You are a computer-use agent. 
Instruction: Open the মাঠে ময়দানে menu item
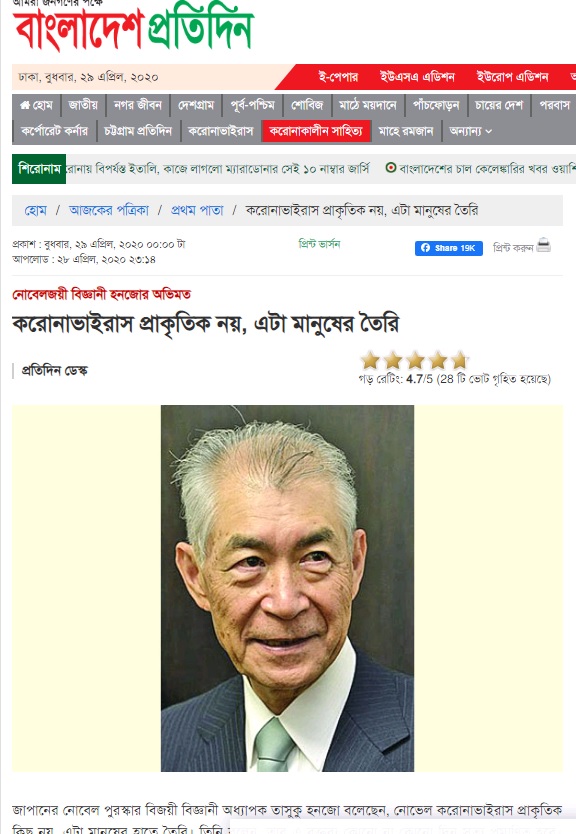point(368,105)
